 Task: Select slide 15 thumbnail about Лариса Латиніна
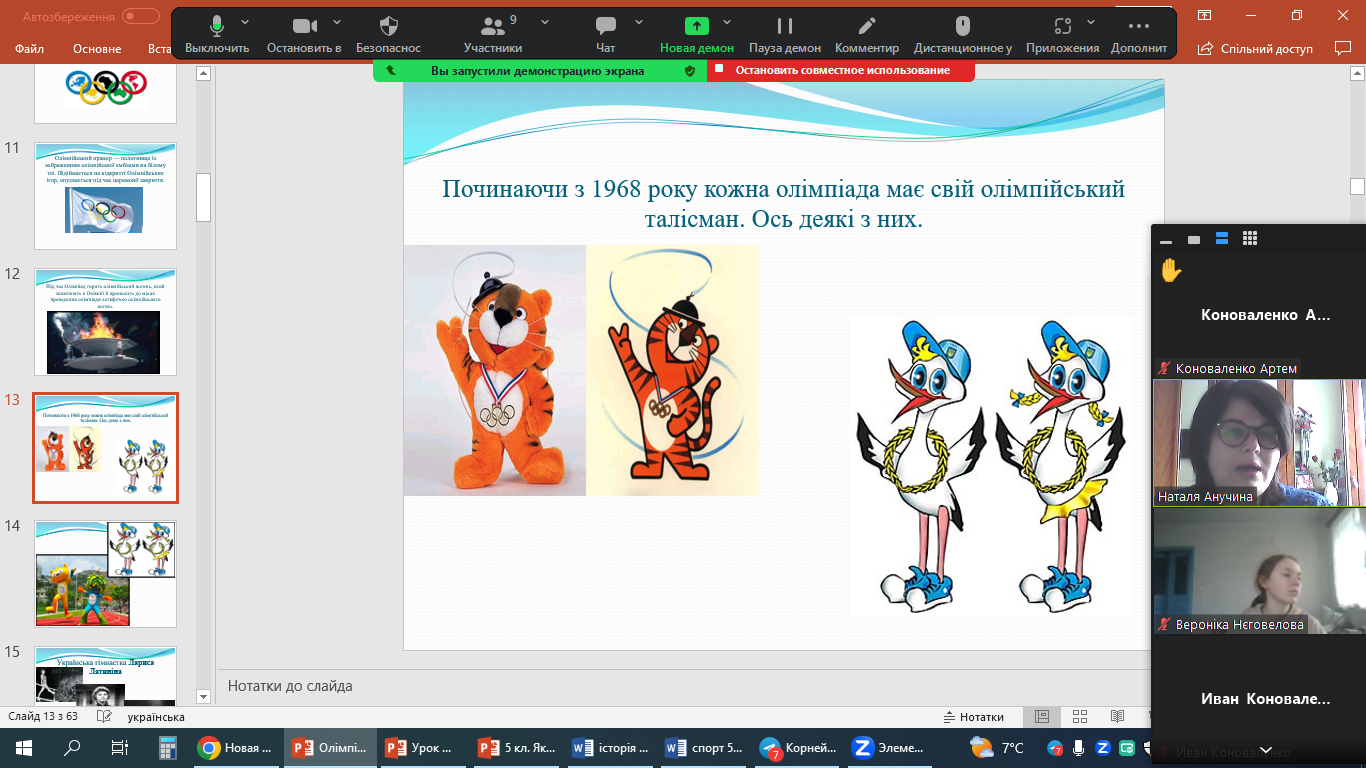tap(105, 675)
